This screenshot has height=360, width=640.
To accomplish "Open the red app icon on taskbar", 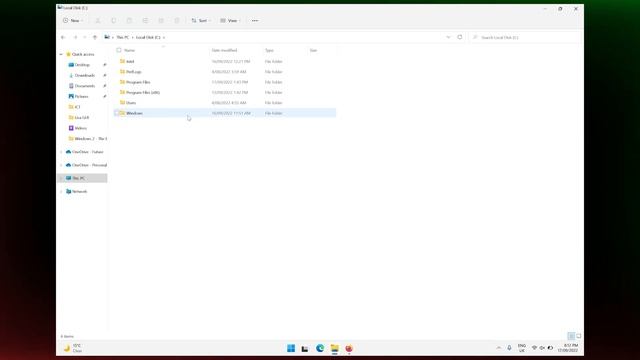I will coord(349,348).
